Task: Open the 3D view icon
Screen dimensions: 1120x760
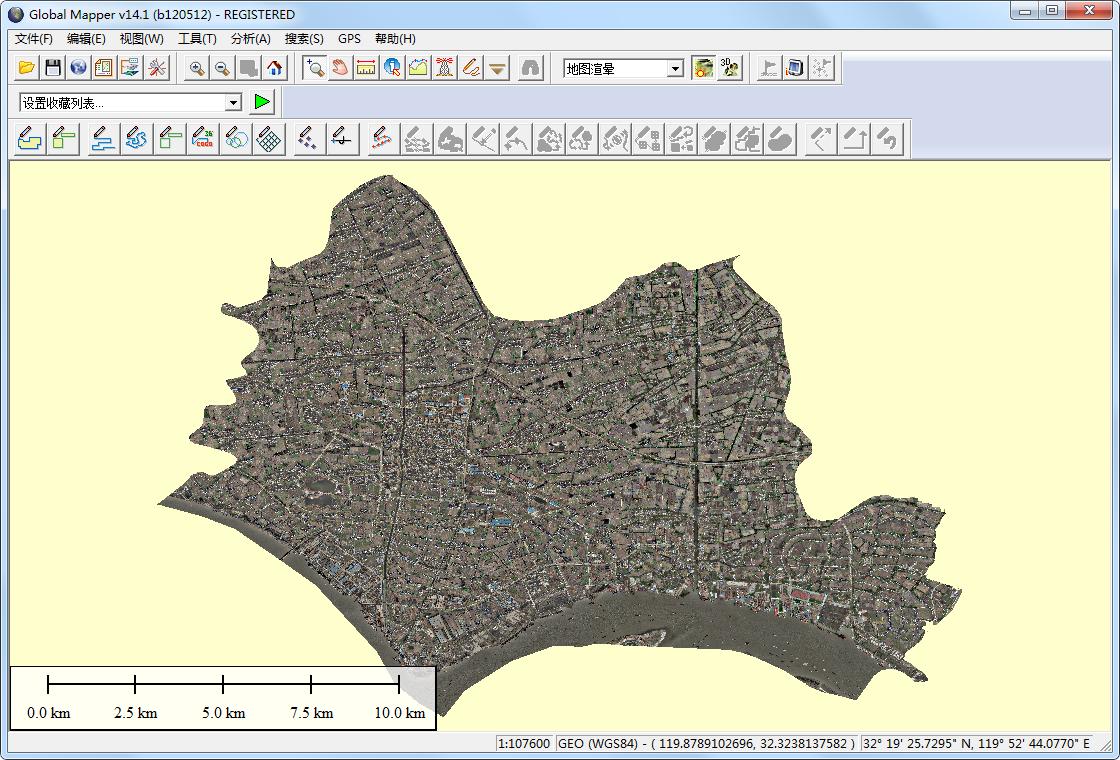Action: [x=730, y=68]
